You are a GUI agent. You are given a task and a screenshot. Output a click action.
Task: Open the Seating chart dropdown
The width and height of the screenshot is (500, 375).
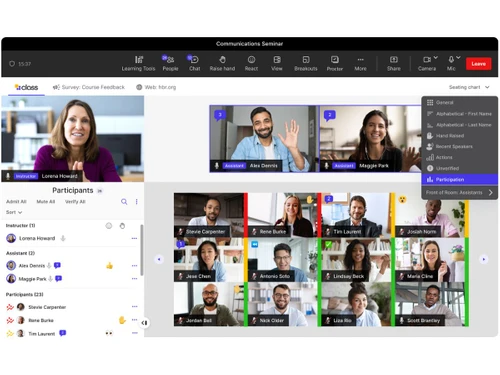click(x=469, y=87)
